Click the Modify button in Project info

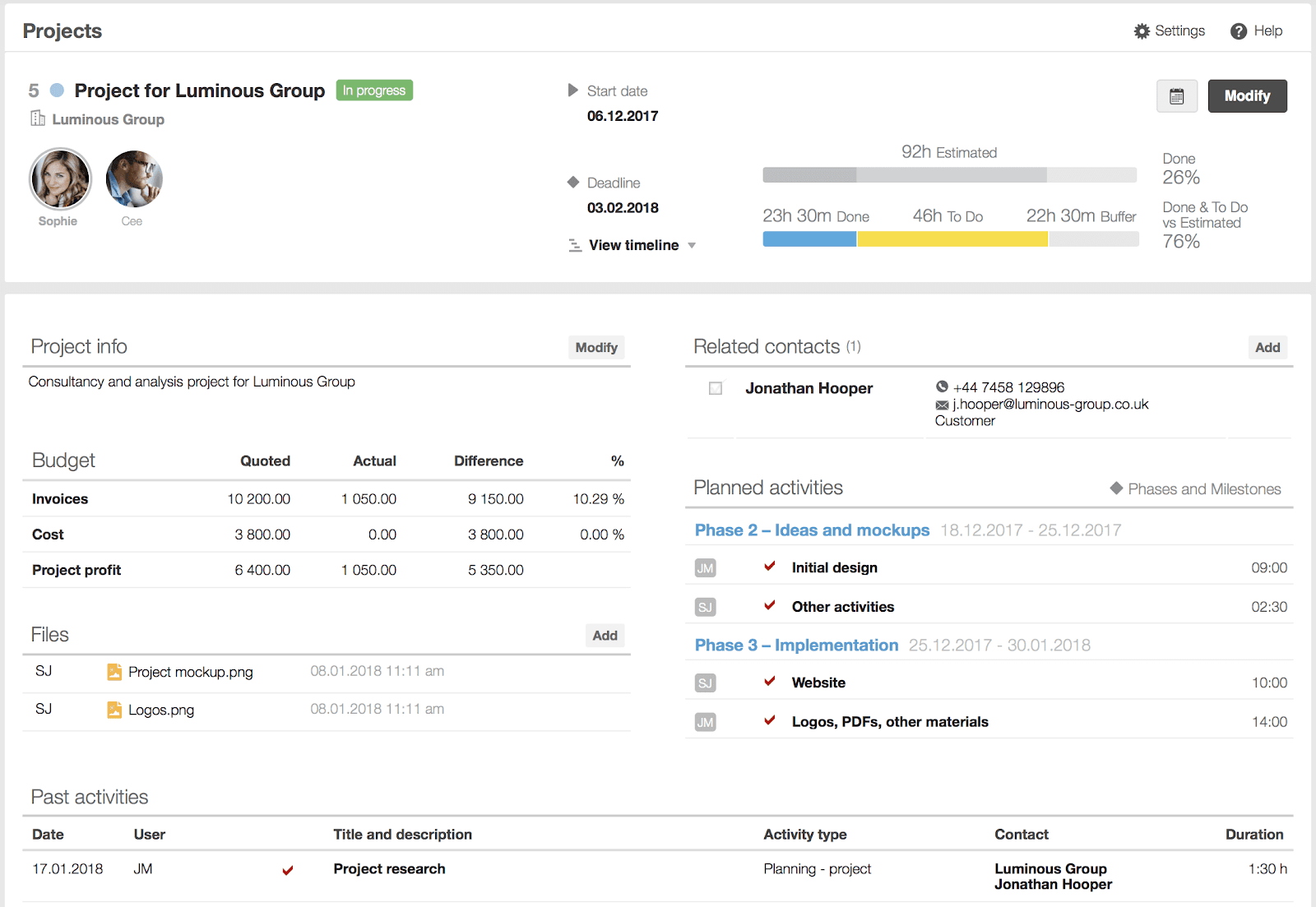pyautogui.click(x=595, y=348)
